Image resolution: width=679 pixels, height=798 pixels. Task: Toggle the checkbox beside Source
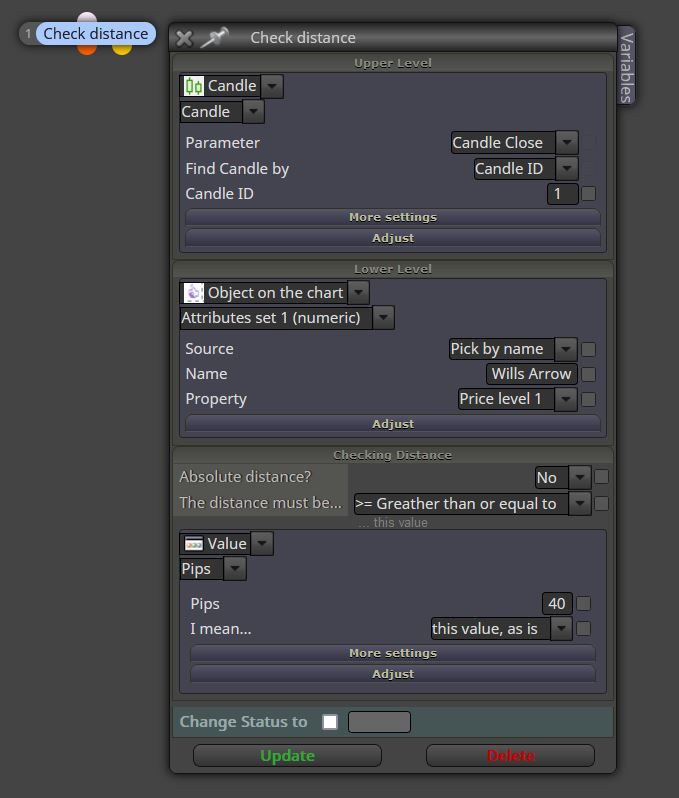pos(589,349)
